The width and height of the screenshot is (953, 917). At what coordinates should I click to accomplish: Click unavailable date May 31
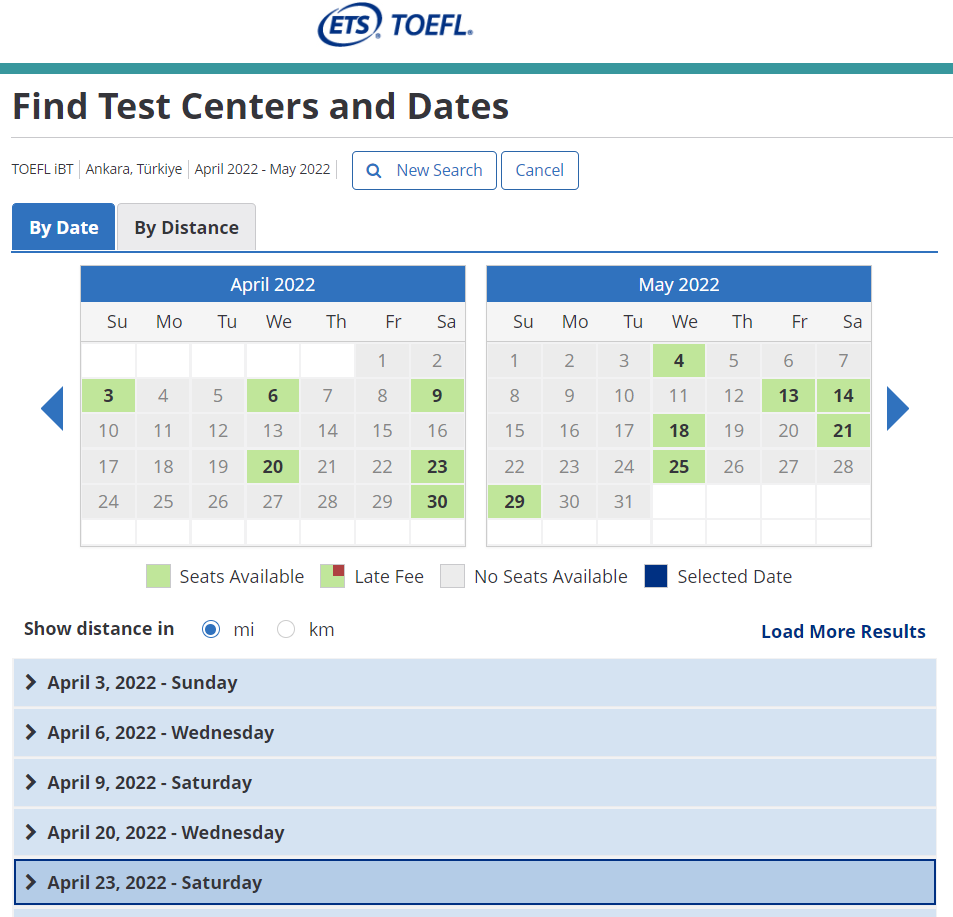[x=624, y=501]
